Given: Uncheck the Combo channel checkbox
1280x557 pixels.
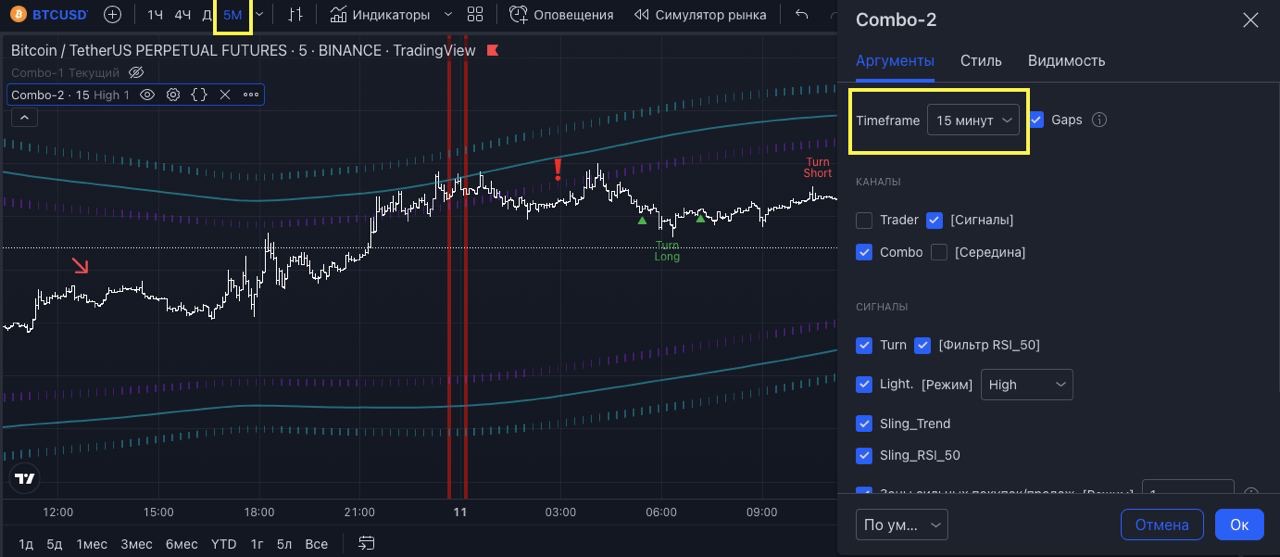Looking at the screenshot, I should click(865, 252).
